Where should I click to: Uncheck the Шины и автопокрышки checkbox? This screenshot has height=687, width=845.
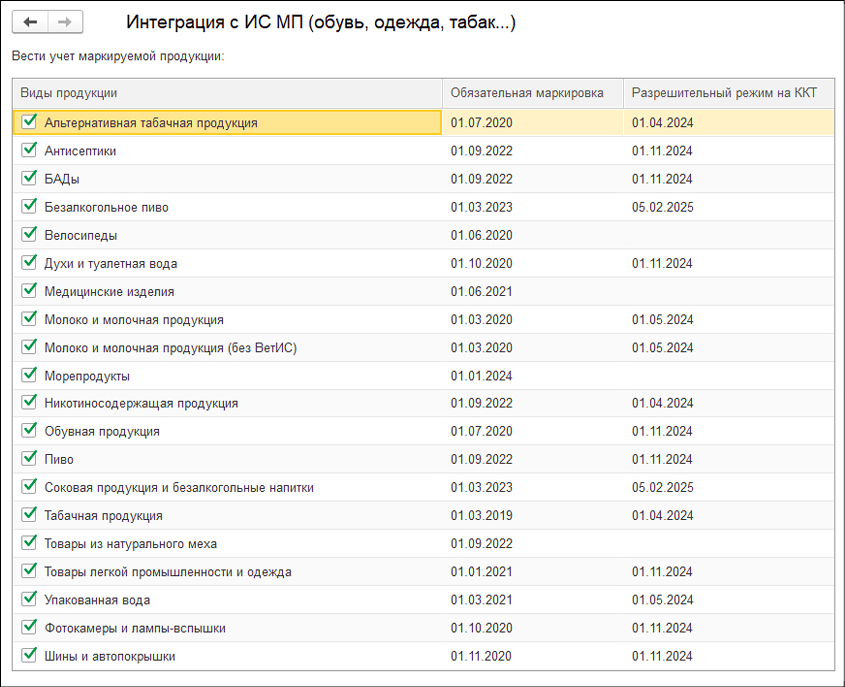29,655
